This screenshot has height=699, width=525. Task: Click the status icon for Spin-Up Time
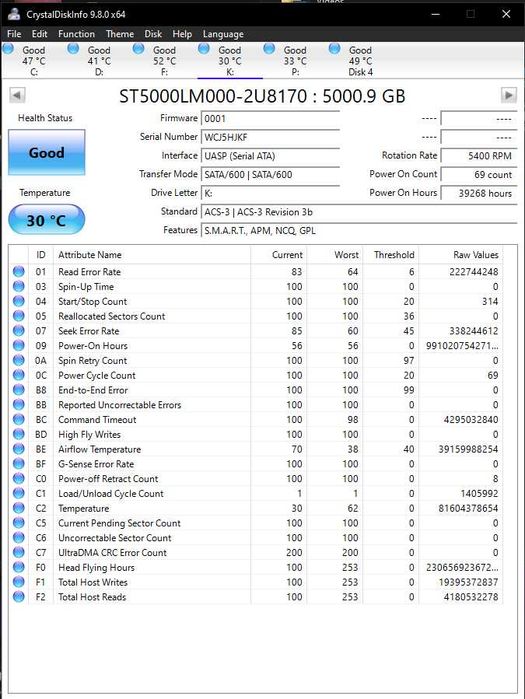click(x=19, y=286)
